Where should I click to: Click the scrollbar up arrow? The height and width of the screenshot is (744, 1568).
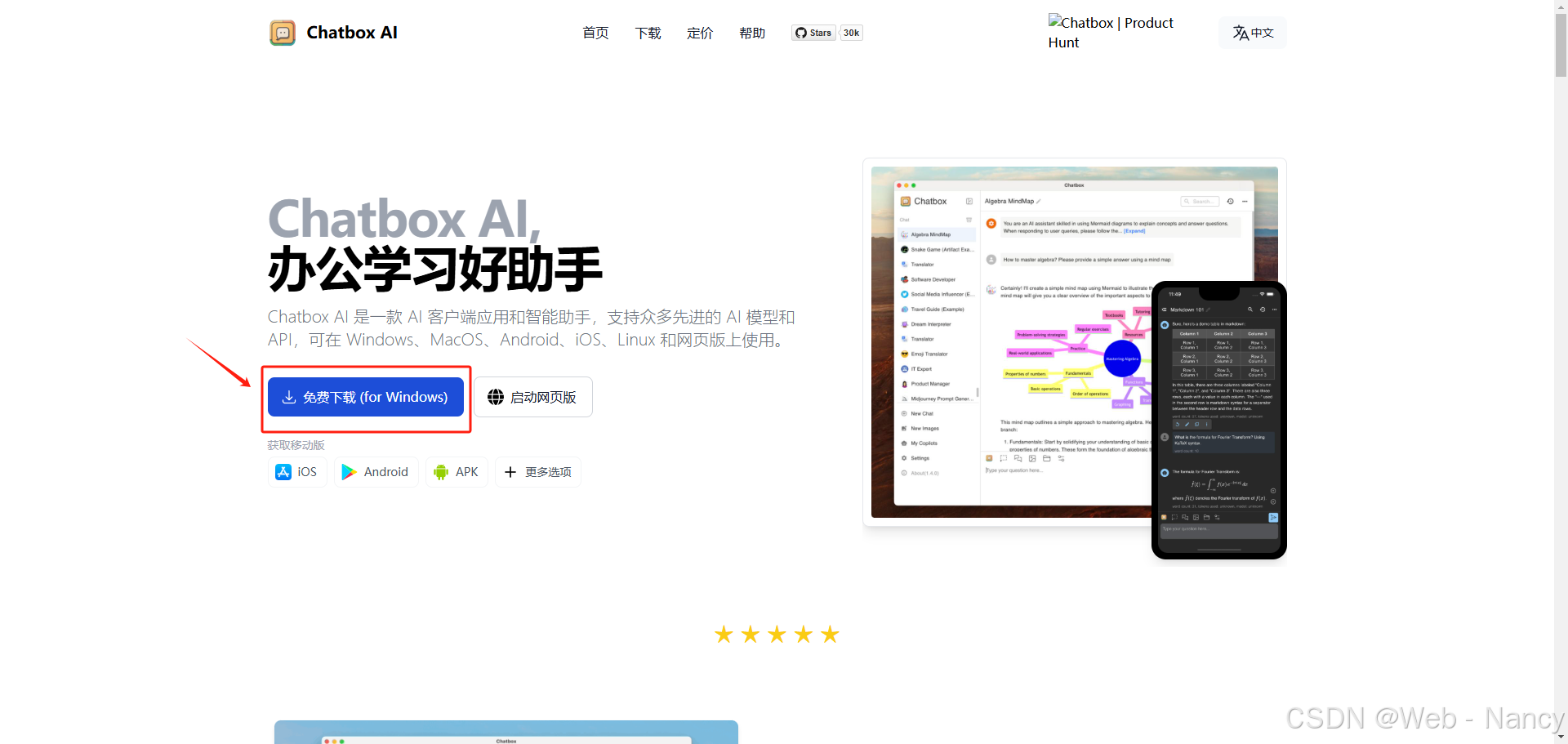1561,6
